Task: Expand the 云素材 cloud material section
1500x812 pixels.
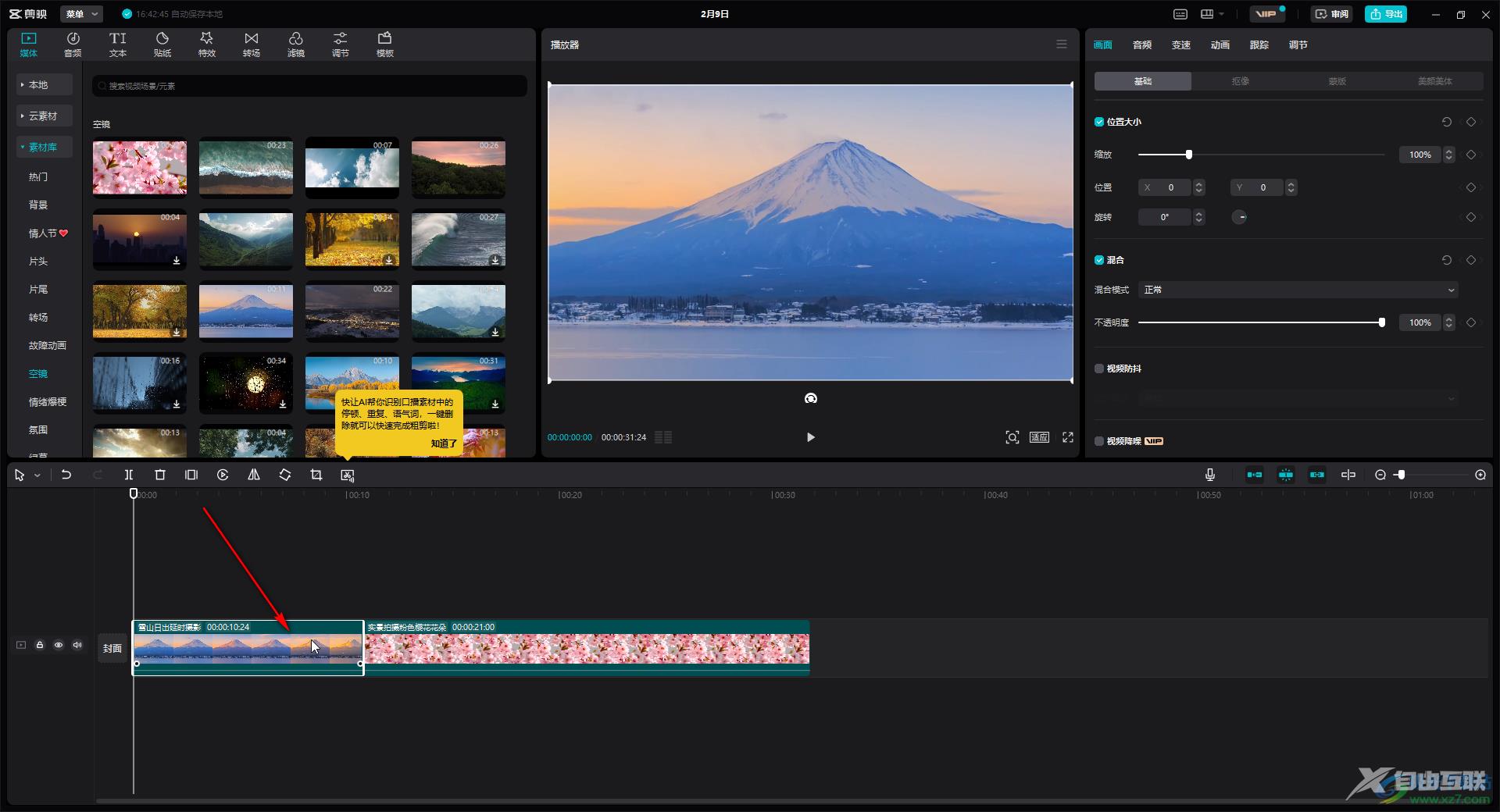Action: (x=45, y=116)
